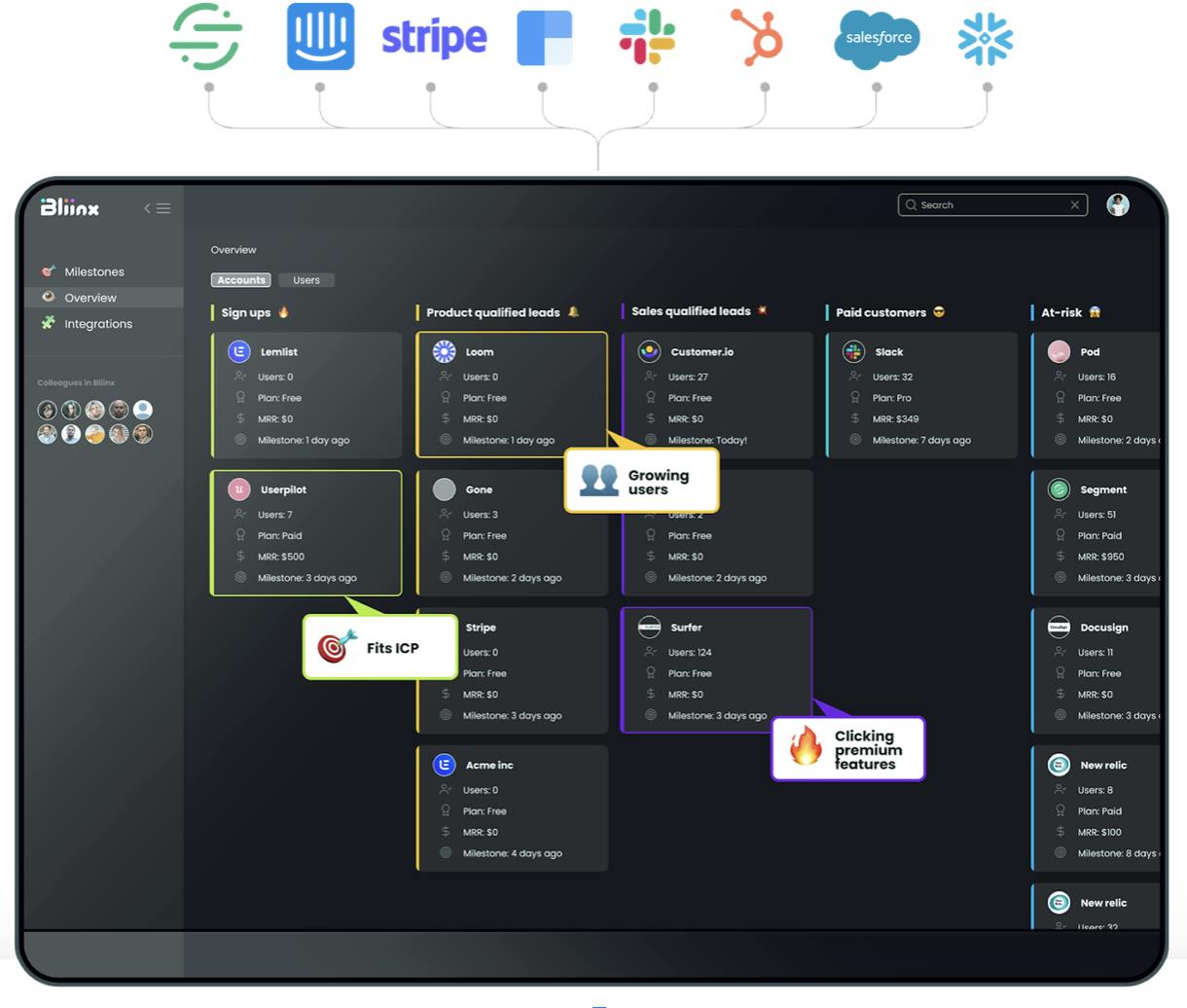Screen dimensions: 1187x1008
Task: Open the Customer.io account name
Action: (x=701, y=352)
